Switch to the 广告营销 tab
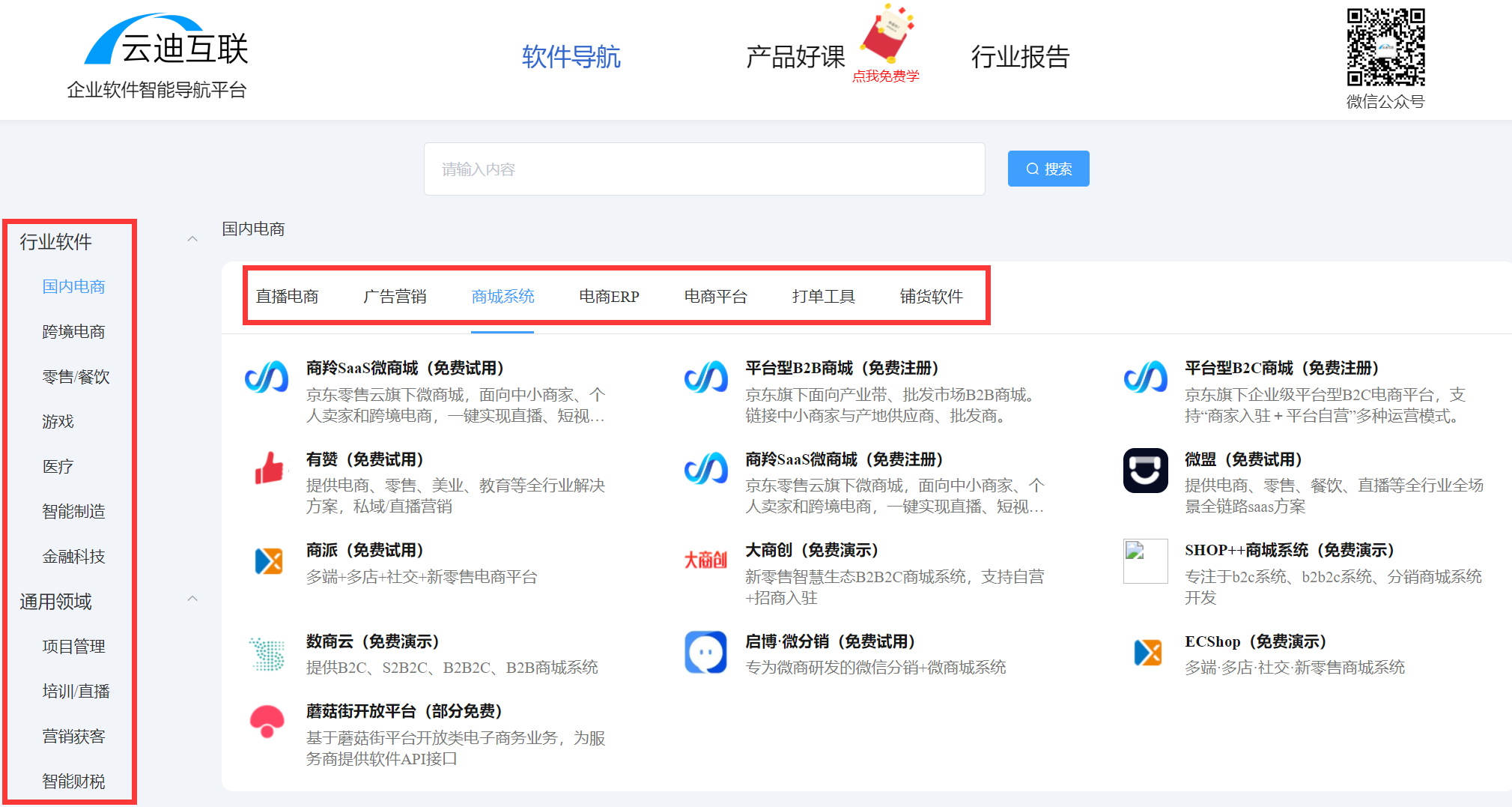The height and width of the screenshot is (807, 1512). coord(395,297)
